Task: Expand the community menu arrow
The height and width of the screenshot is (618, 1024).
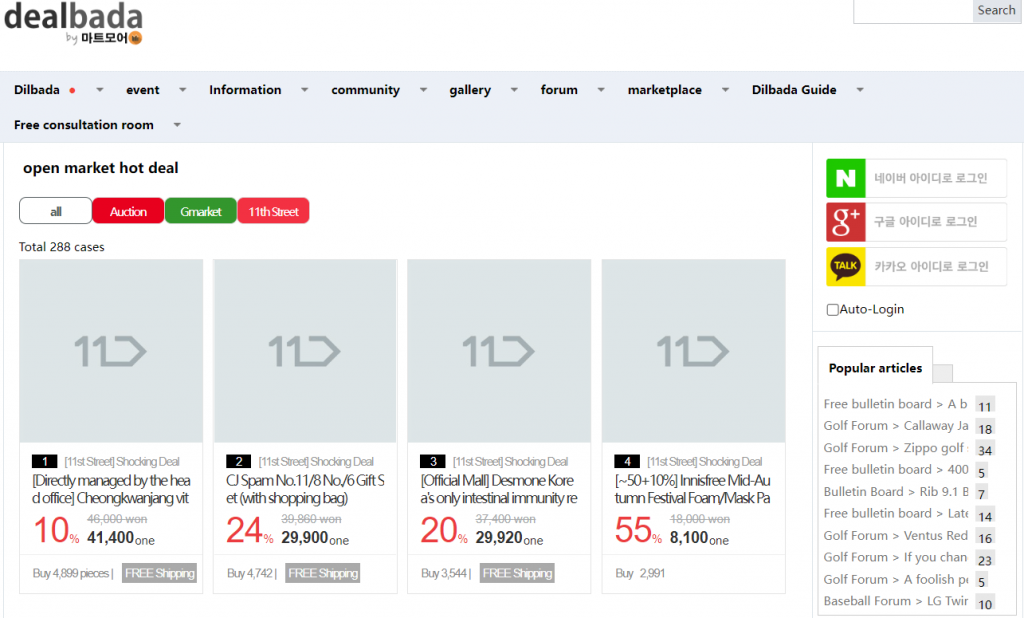Action: [x=423, y=89]
